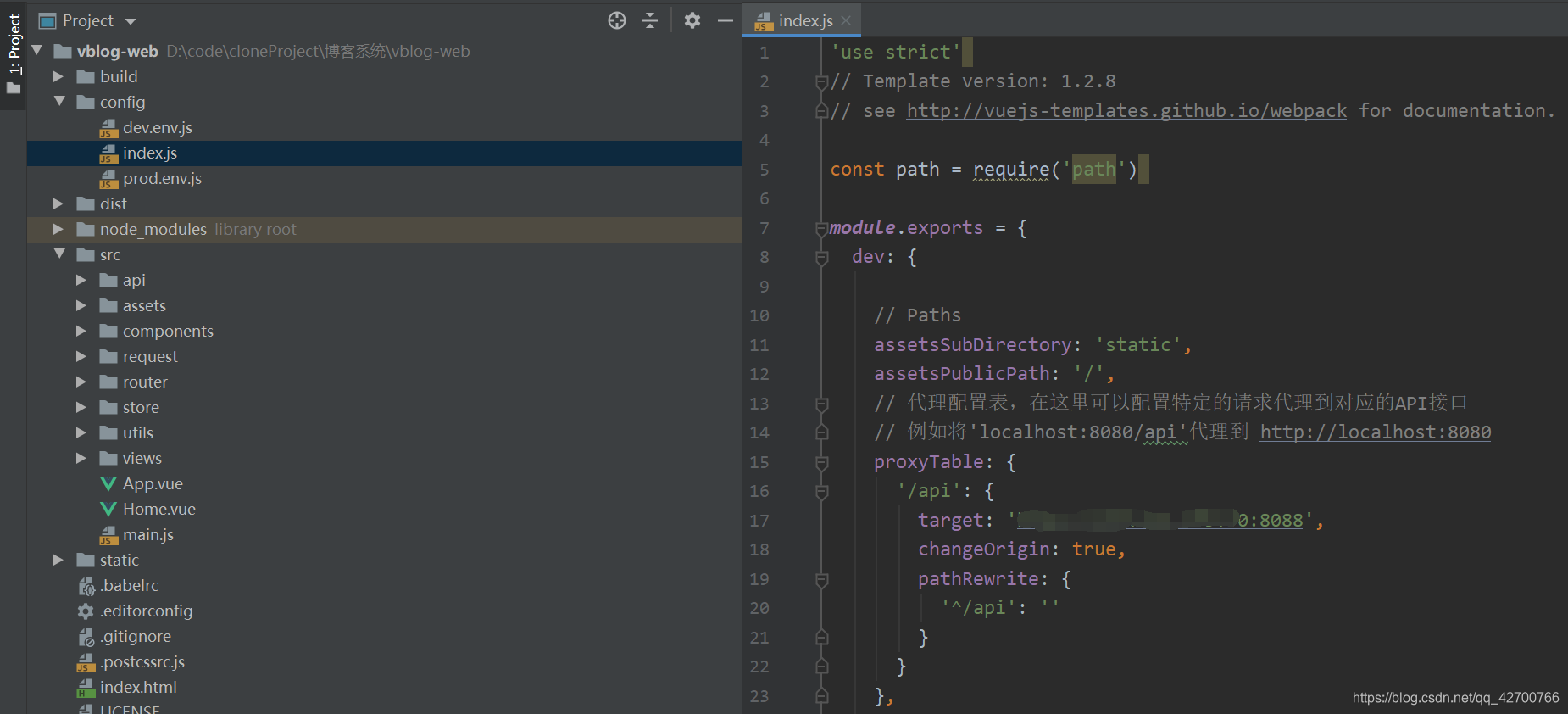The height and width of the screenshot is (714, 1568).
Task: Expand the components folder arrow
Action: click(81, 331)
